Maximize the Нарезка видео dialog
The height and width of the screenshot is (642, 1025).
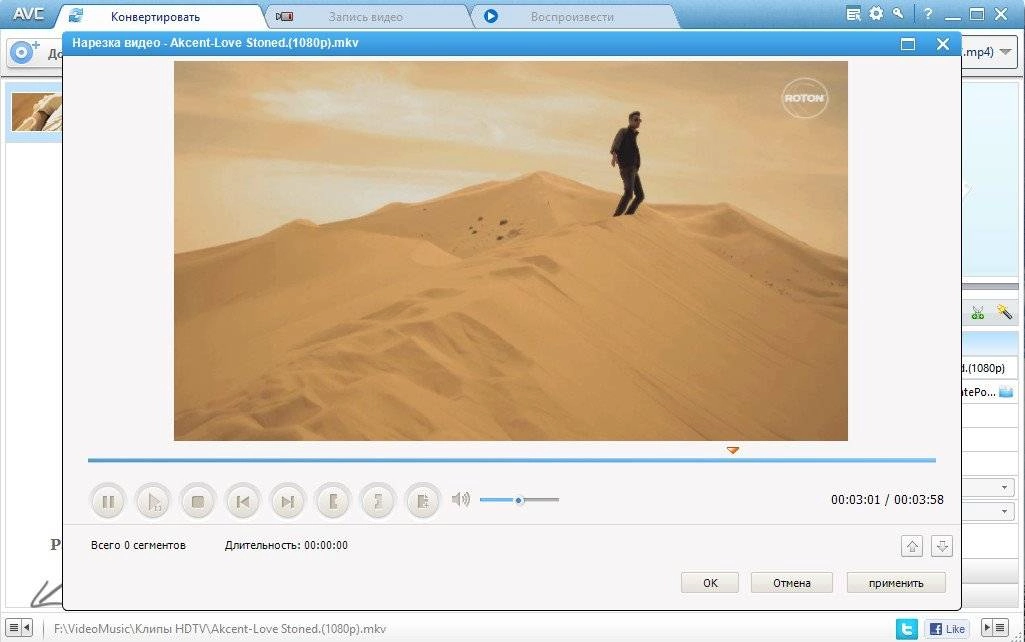pos(908,44)
